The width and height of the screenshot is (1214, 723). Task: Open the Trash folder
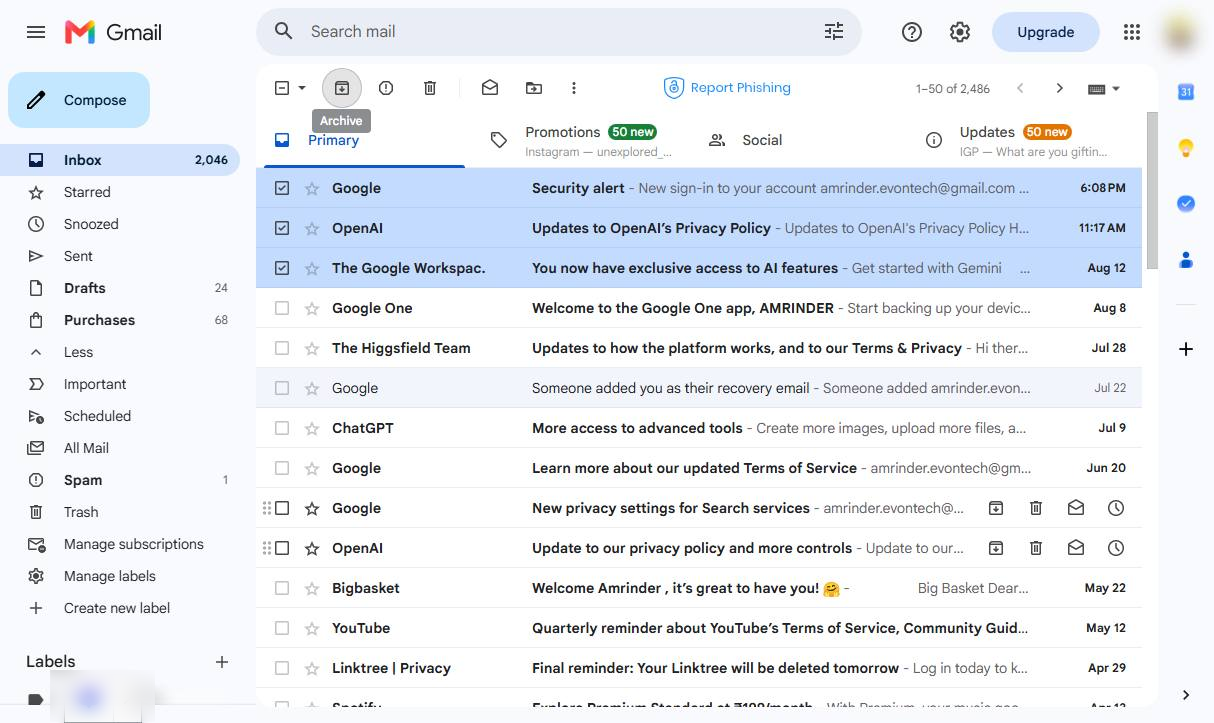click(x=120, y=512)
